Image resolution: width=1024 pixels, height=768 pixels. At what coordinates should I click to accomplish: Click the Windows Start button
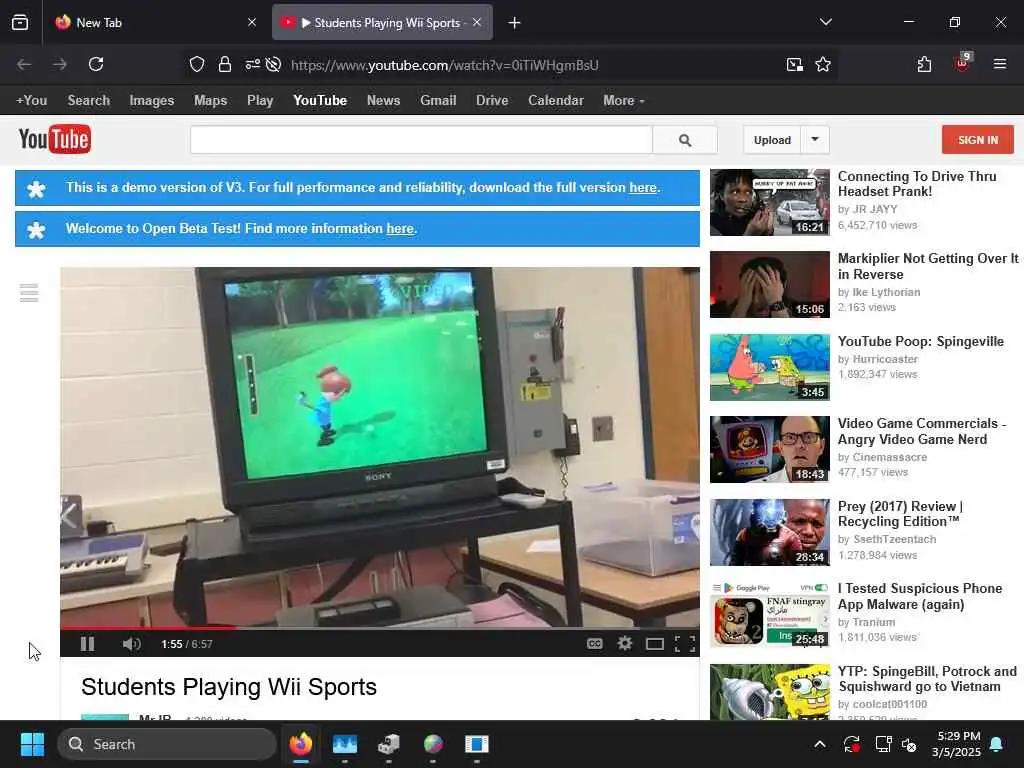click(32, 744)
